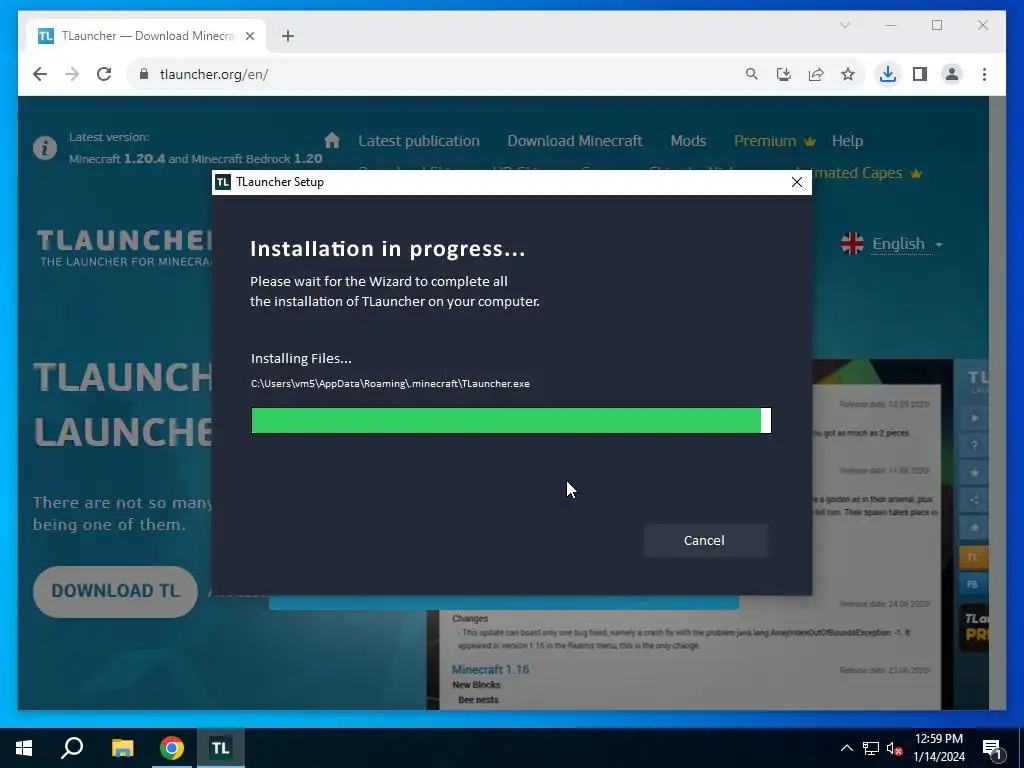Share this page icon
The image size is (1024, 768).
coord(816,74)
